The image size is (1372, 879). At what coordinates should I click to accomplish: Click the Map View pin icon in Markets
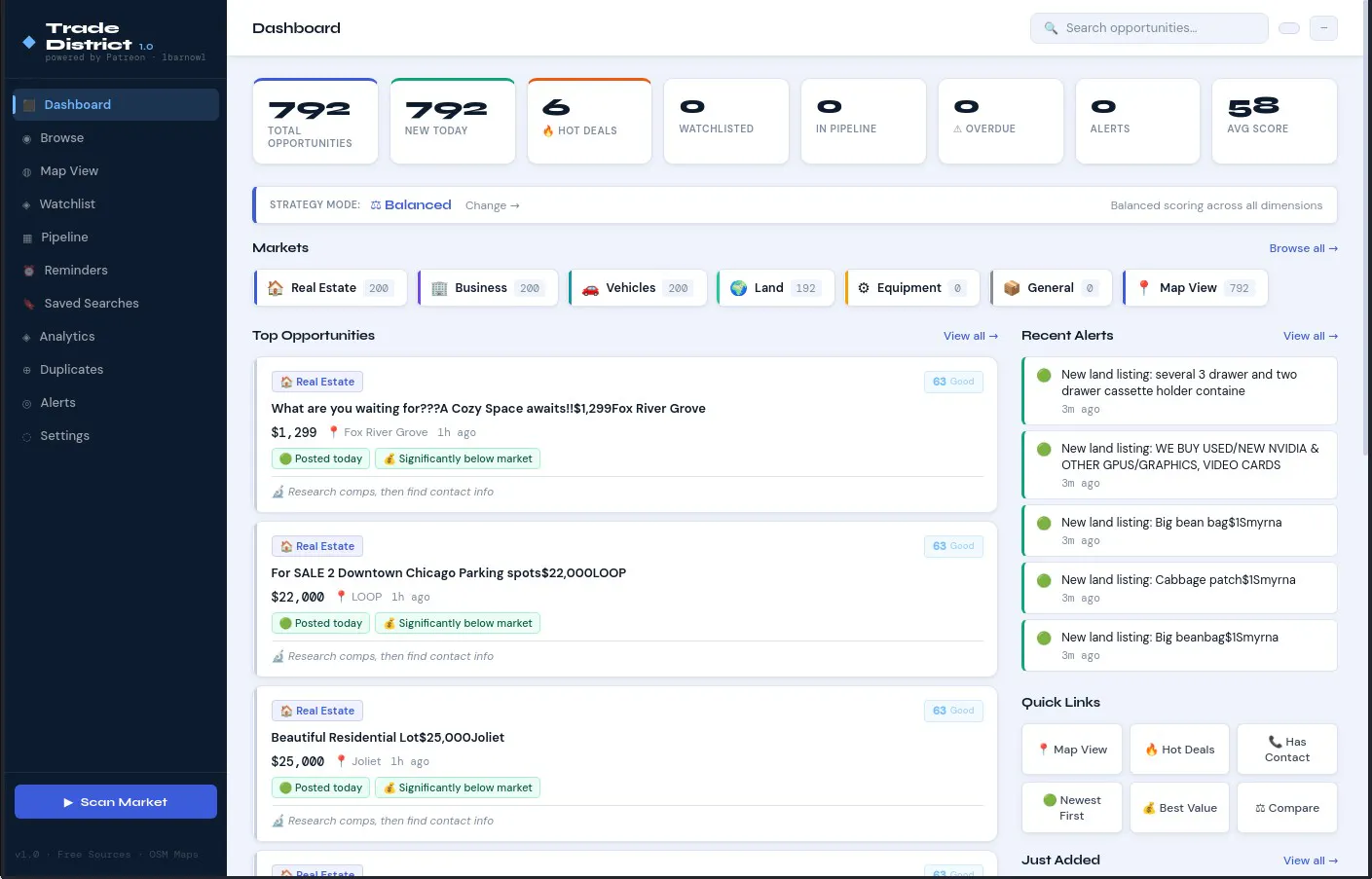coord(1144,288)
